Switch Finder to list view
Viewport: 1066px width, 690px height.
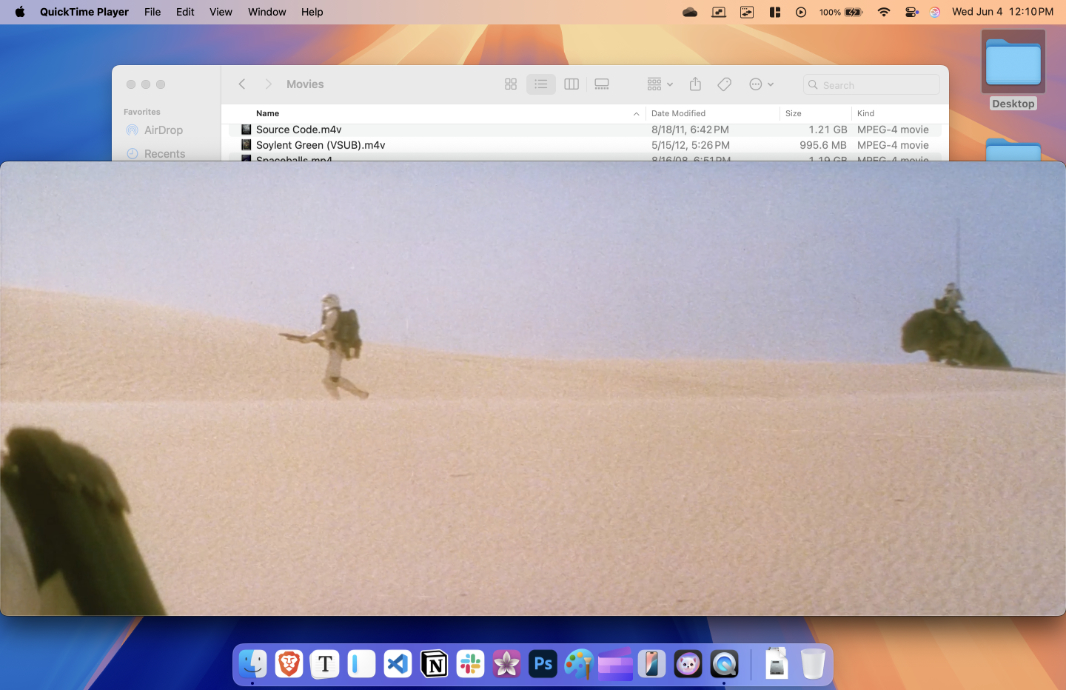click(x=540, y=84)
